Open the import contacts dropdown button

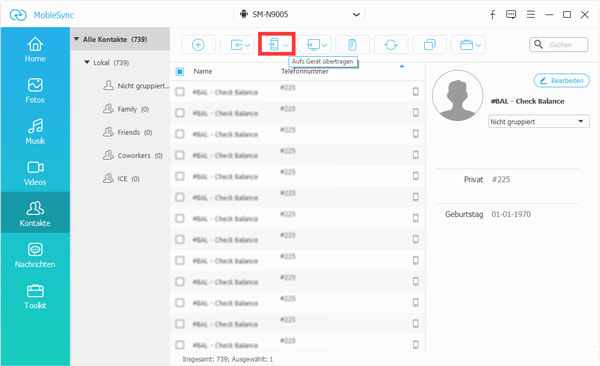pos(238,45)
